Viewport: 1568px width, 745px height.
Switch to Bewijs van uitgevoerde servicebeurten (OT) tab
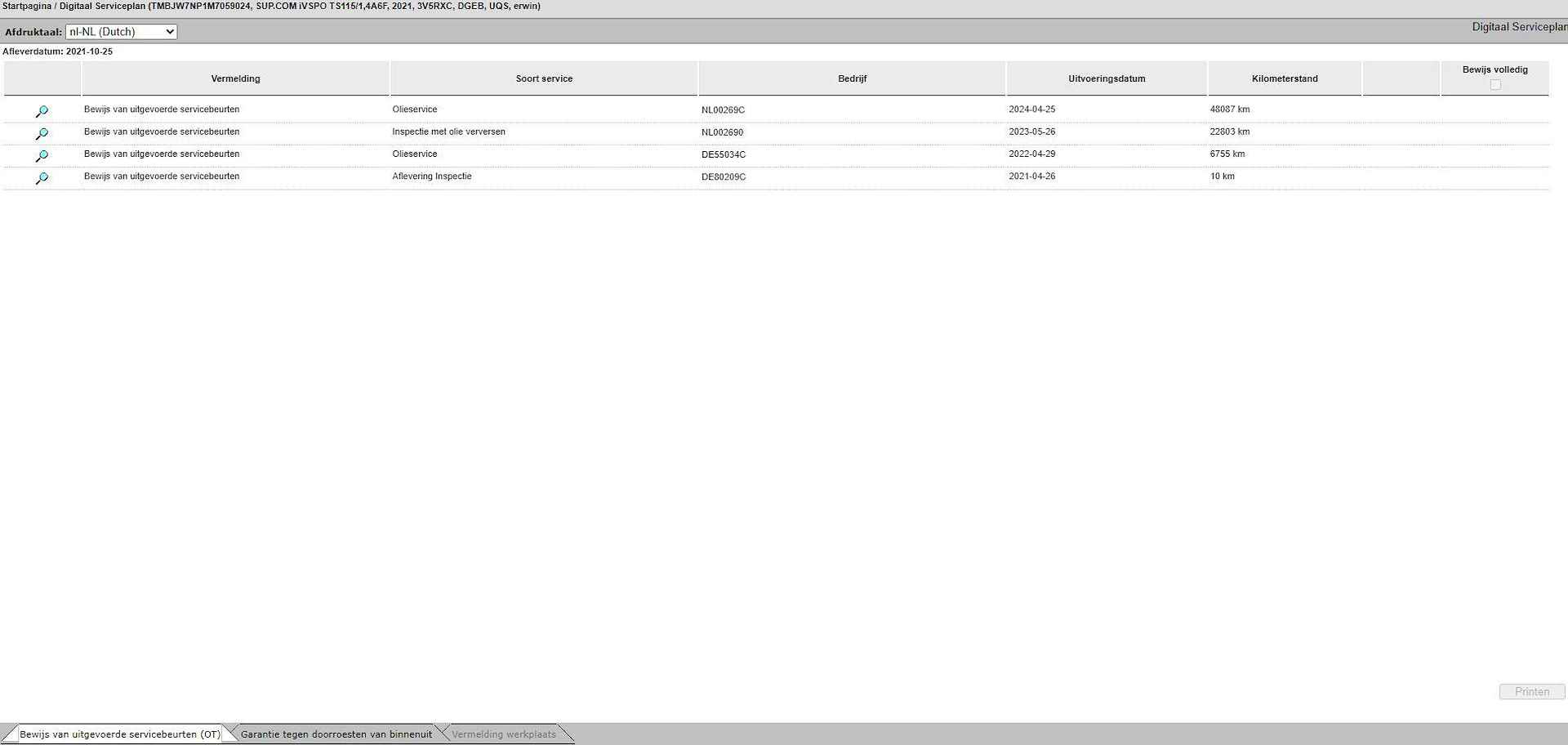point(119,734)
